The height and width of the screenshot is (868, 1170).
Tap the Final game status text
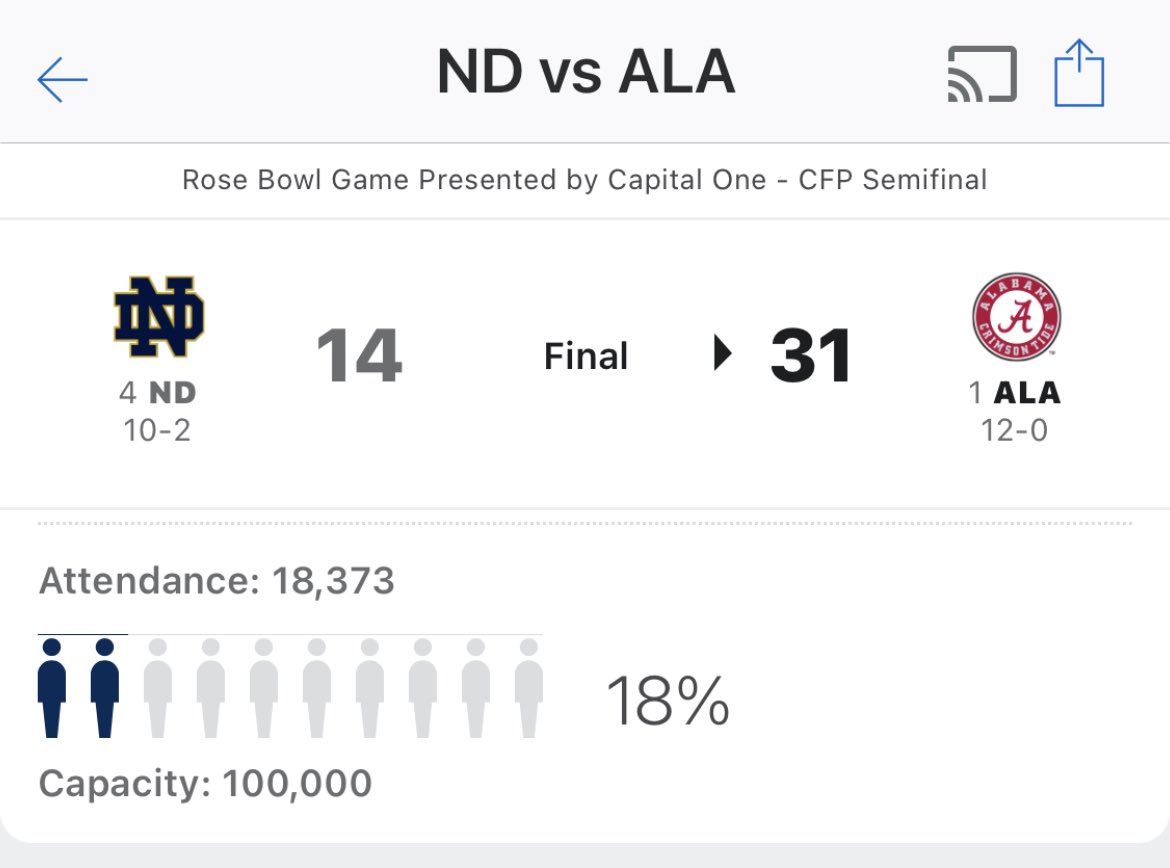pos(586,356)
